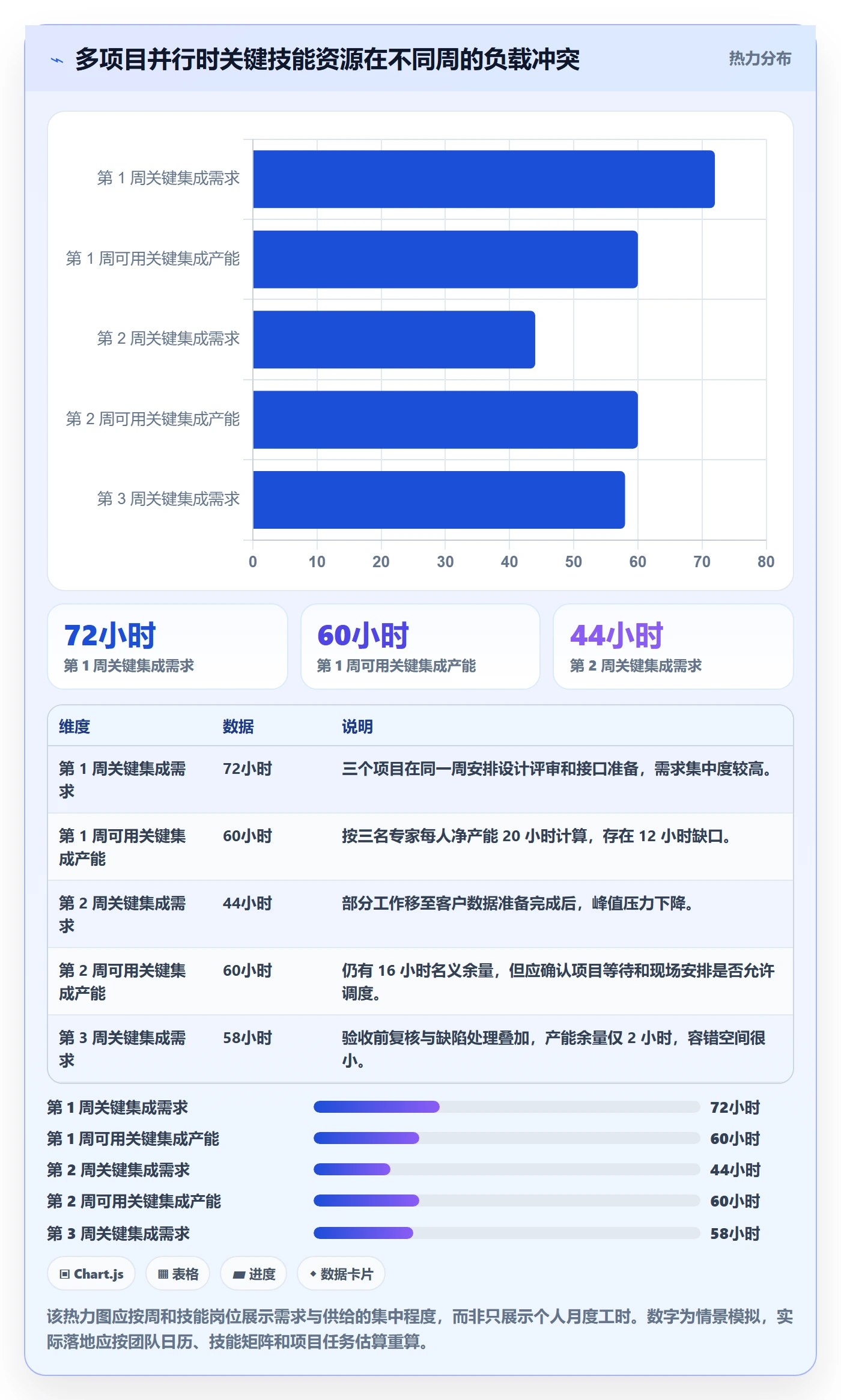
Task: Open the 44小时 data card
Action: pos(673,647)
